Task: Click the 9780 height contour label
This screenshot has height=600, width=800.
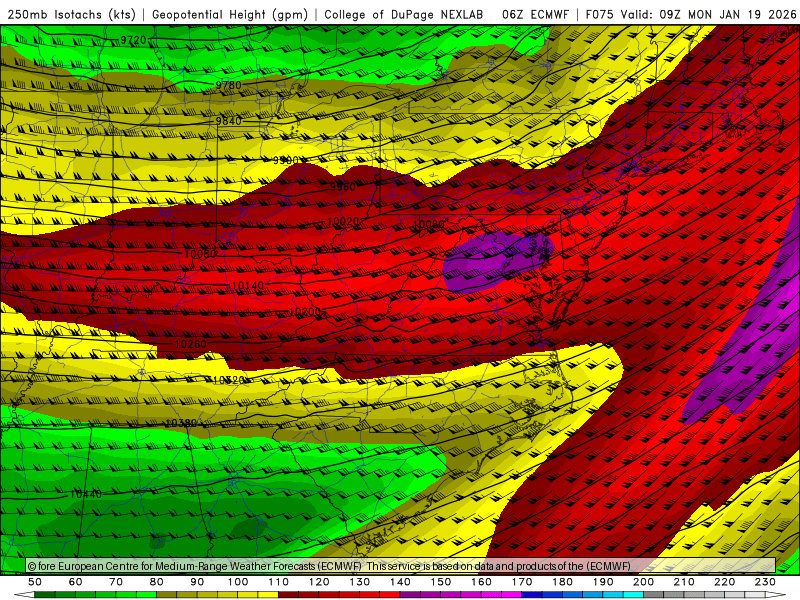Action: click(x=229, y=85)
